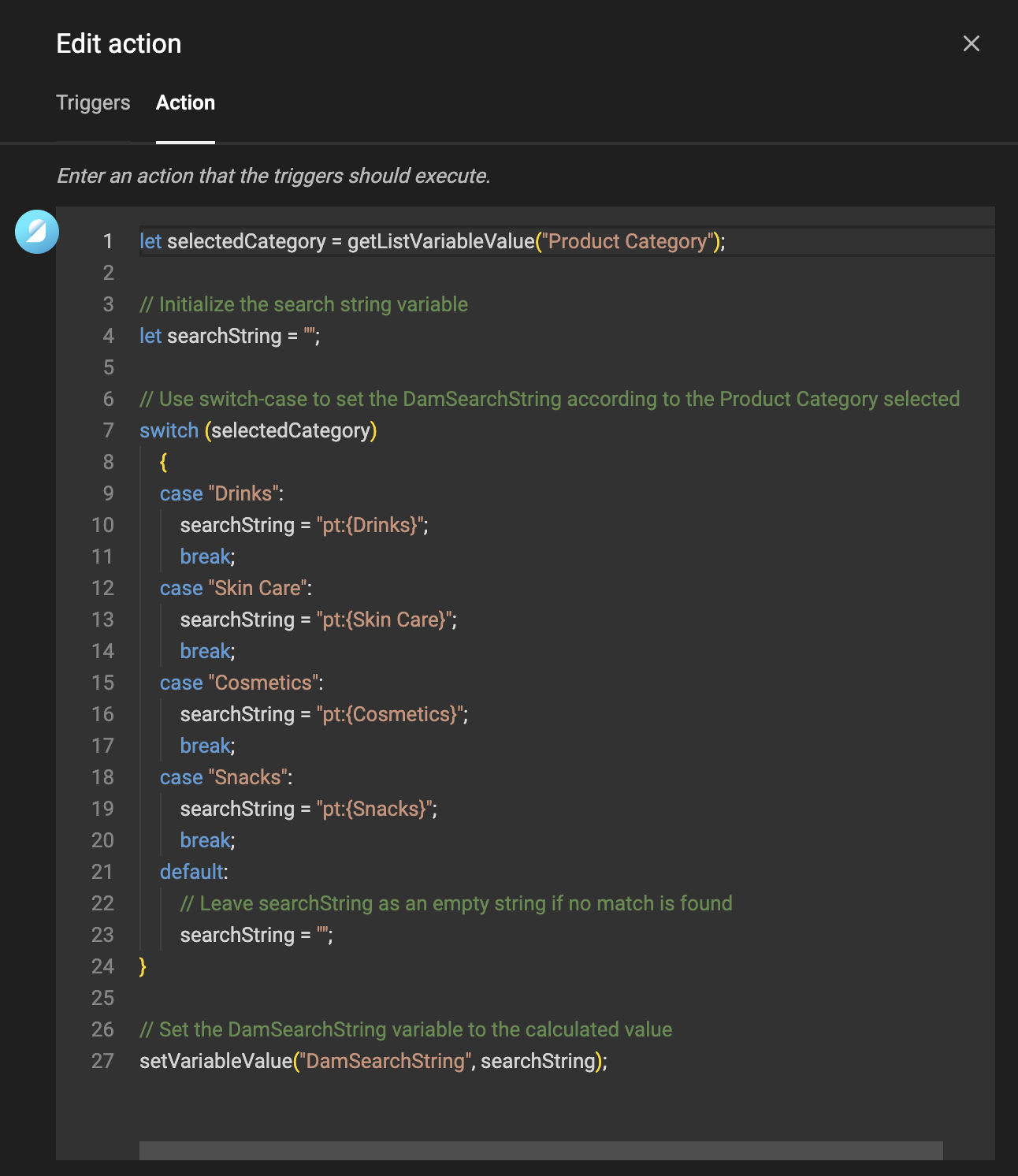The width and height of the screenshot is (1018, 1176).
Task: Click the "pt:{Cosmetics}" assignment line
Action: tap(324, 714)
